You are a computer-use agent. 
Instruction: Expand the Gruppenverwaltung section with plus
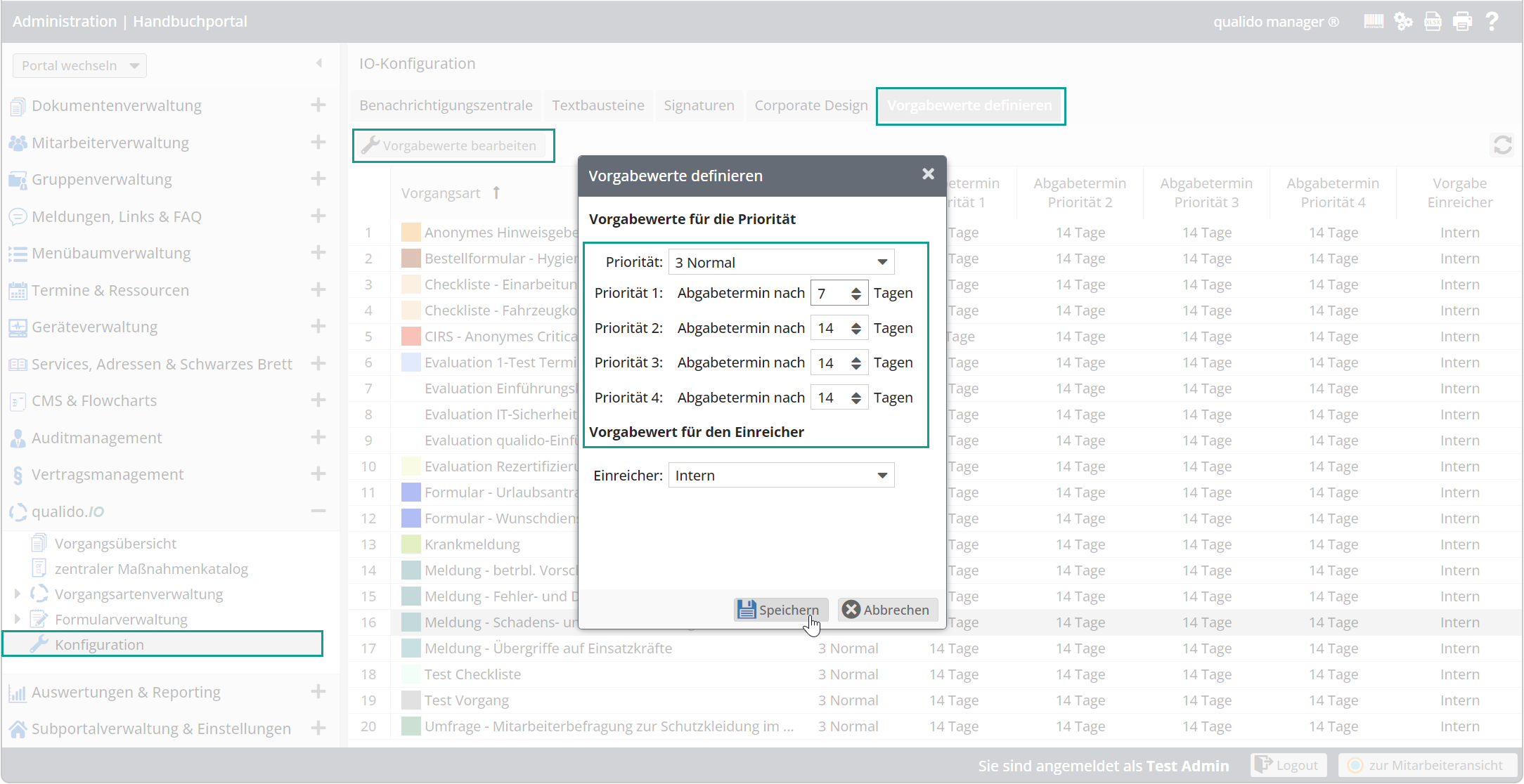tap(318, 178)
